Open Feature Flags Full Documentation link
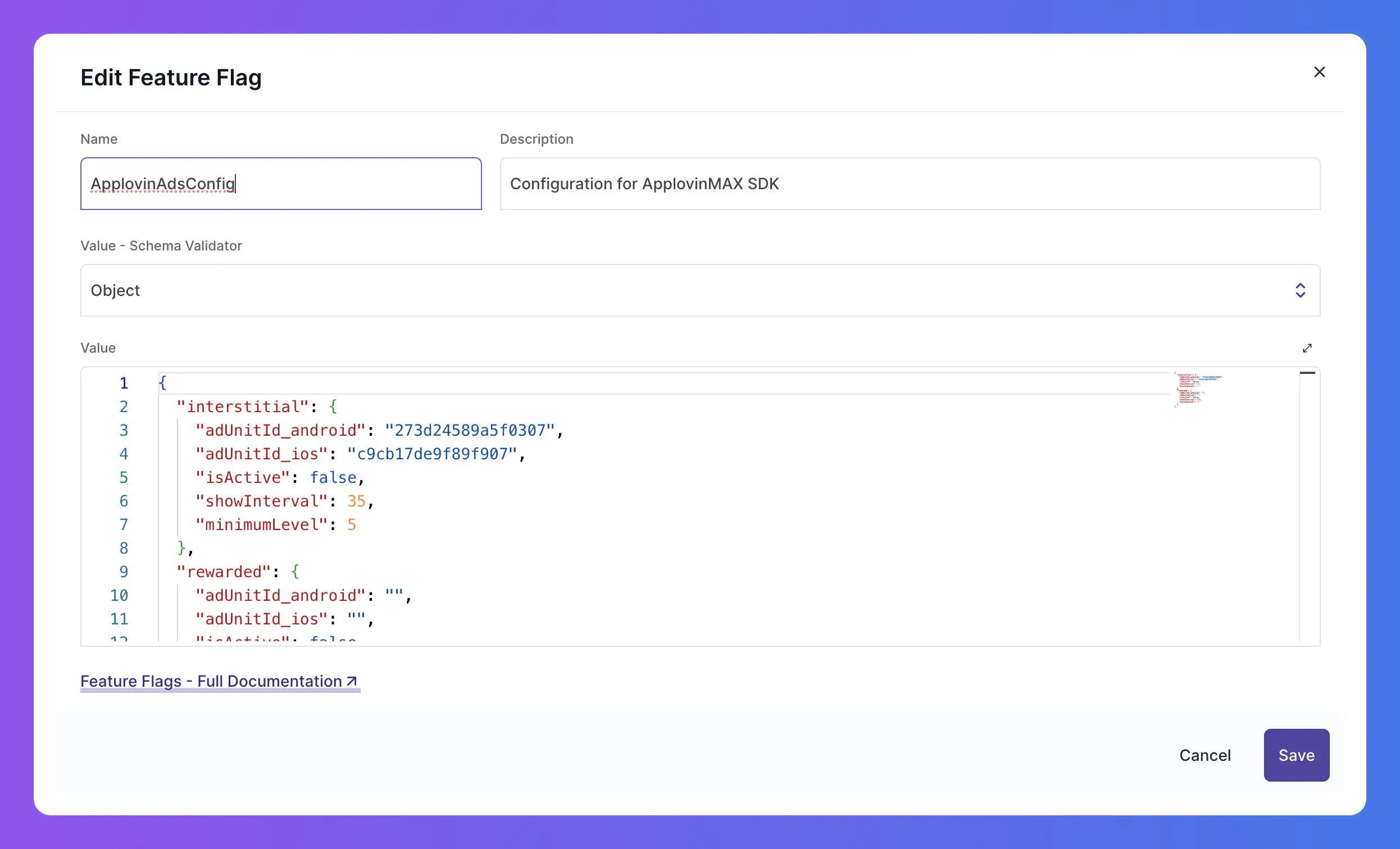 coord(219,681)
